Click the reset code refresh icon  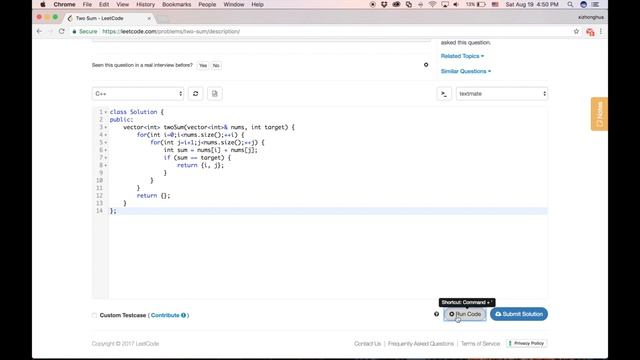(x=196, y=94)
